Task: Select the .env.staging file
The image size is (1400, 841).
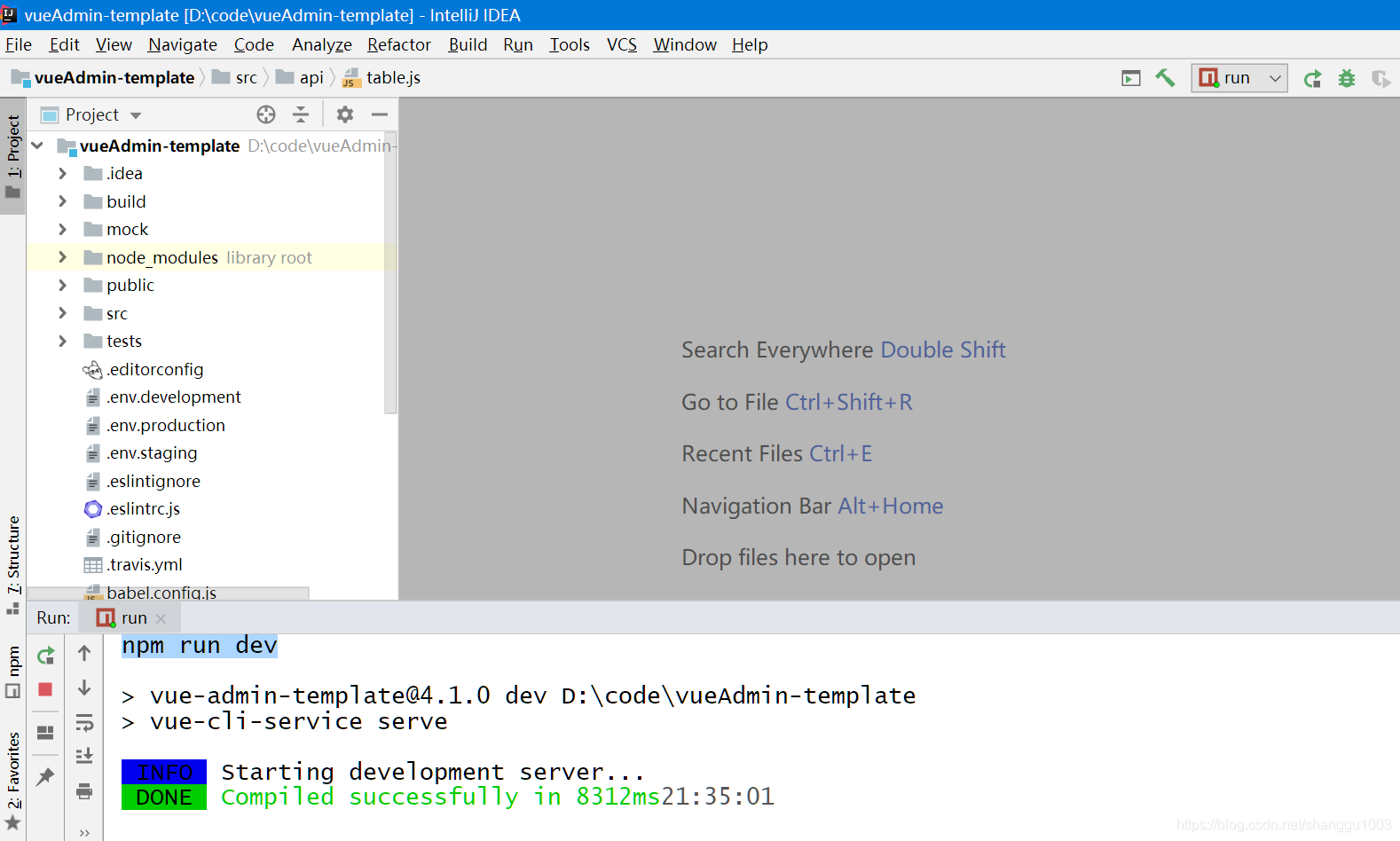Action: tap(141, 453)
